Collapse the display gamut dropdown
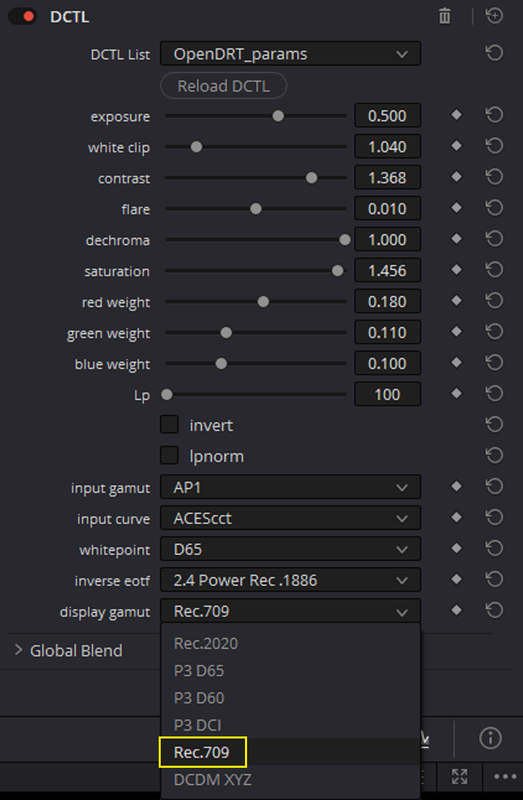 point(290,611)
